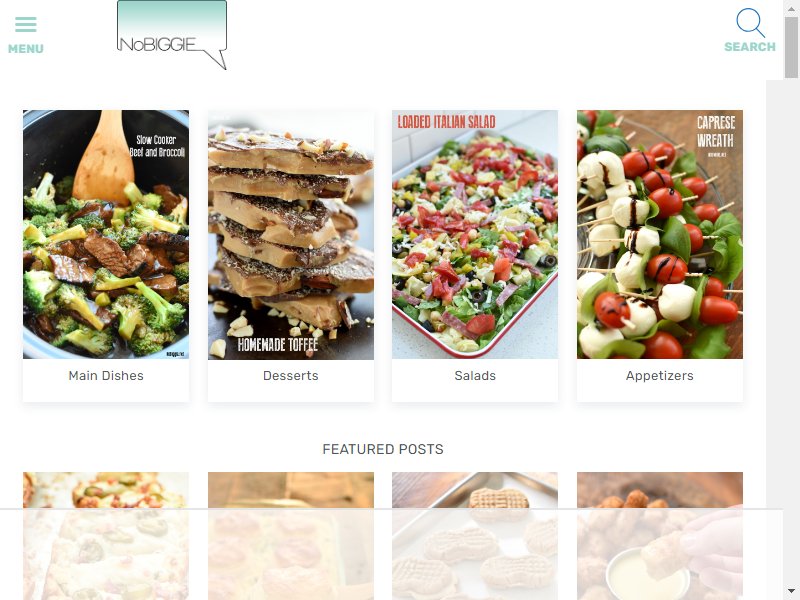Click the NoBiggie speech bubble logo
This screenshot has height=600, width=800.
tap(172, 35)
